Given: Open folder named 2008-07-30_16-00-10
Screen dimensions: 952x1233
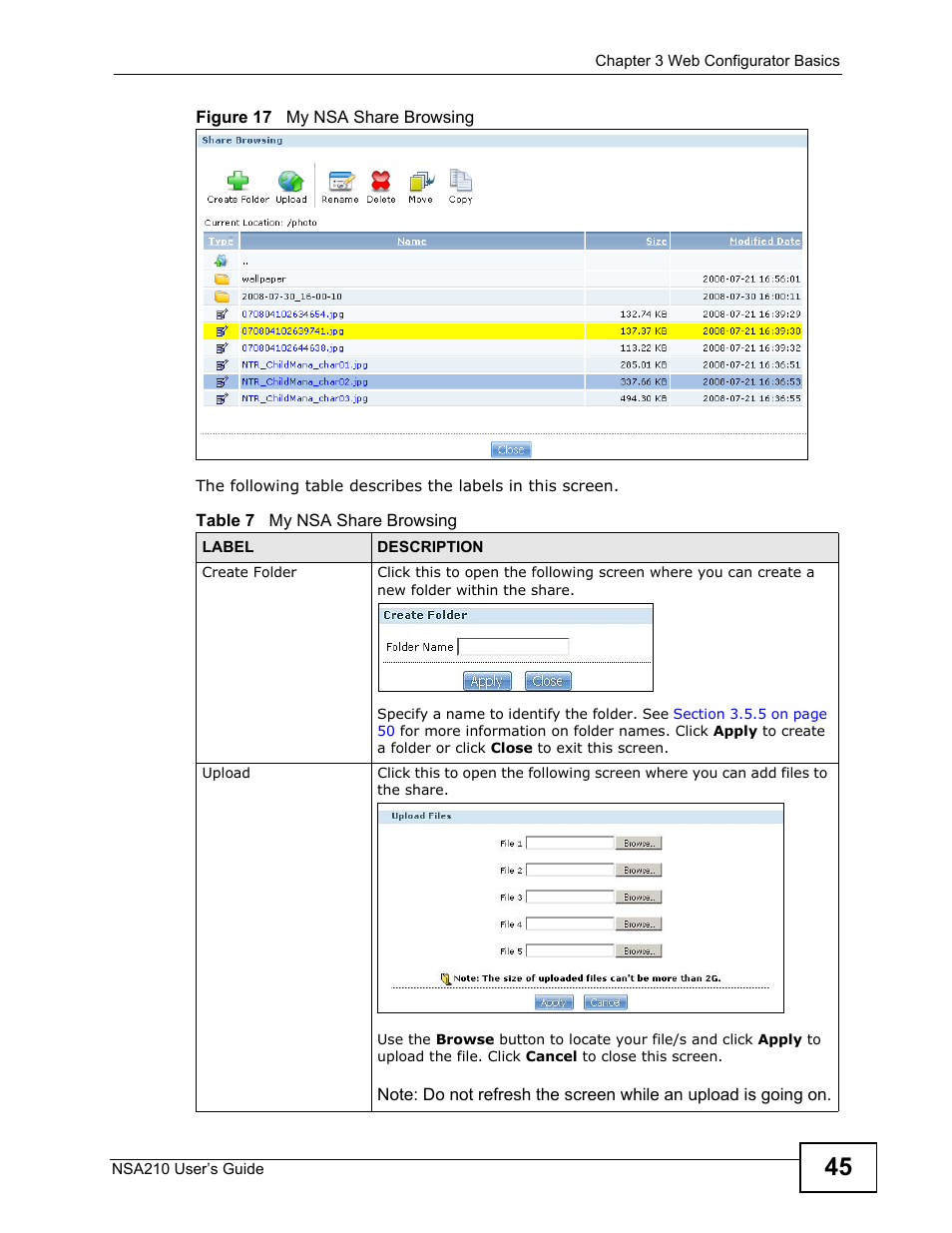Looking at the screenshot, I should pyautogui.click(x=291, y=297).
